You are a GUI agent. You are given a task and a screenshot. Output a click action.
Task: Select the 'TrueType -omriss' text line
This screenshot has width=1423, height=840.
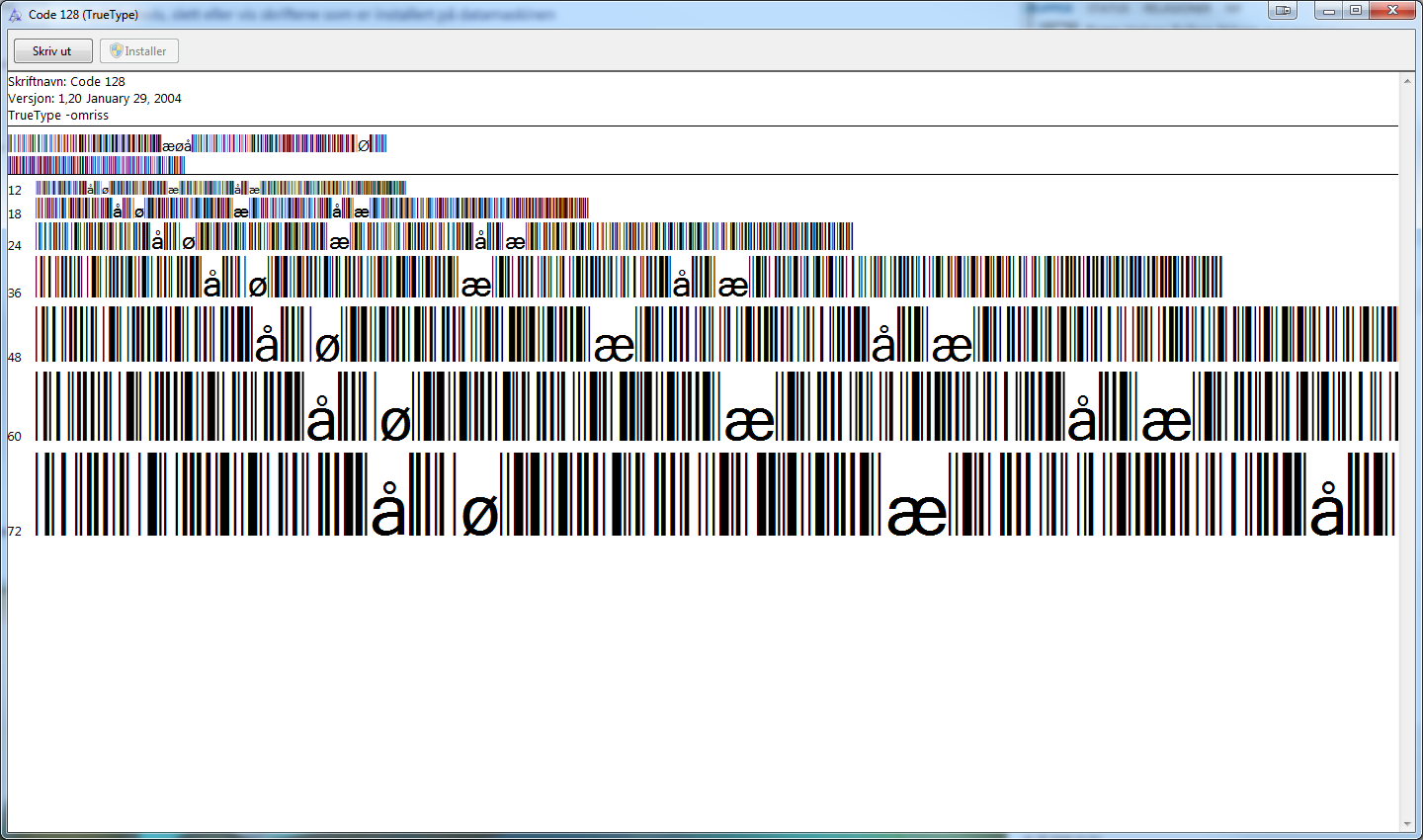(x=58, y=116)
